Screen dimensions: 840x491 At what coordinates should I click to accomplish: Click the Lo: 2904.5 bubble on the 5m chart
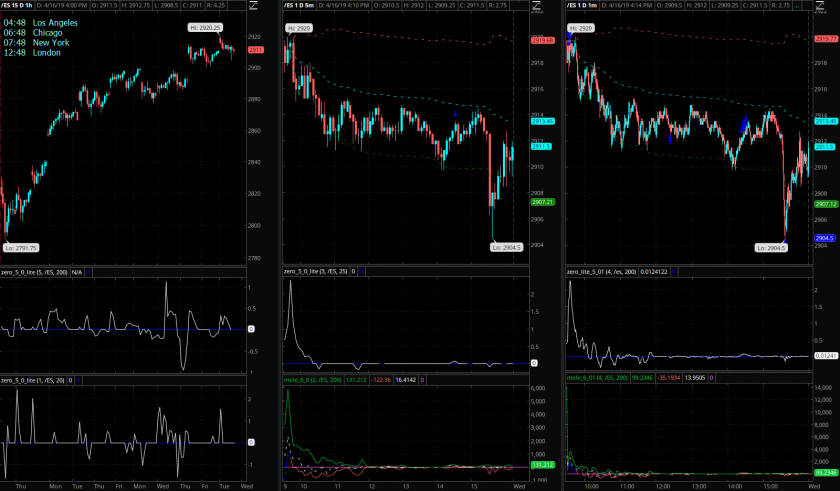click(504, 246)
